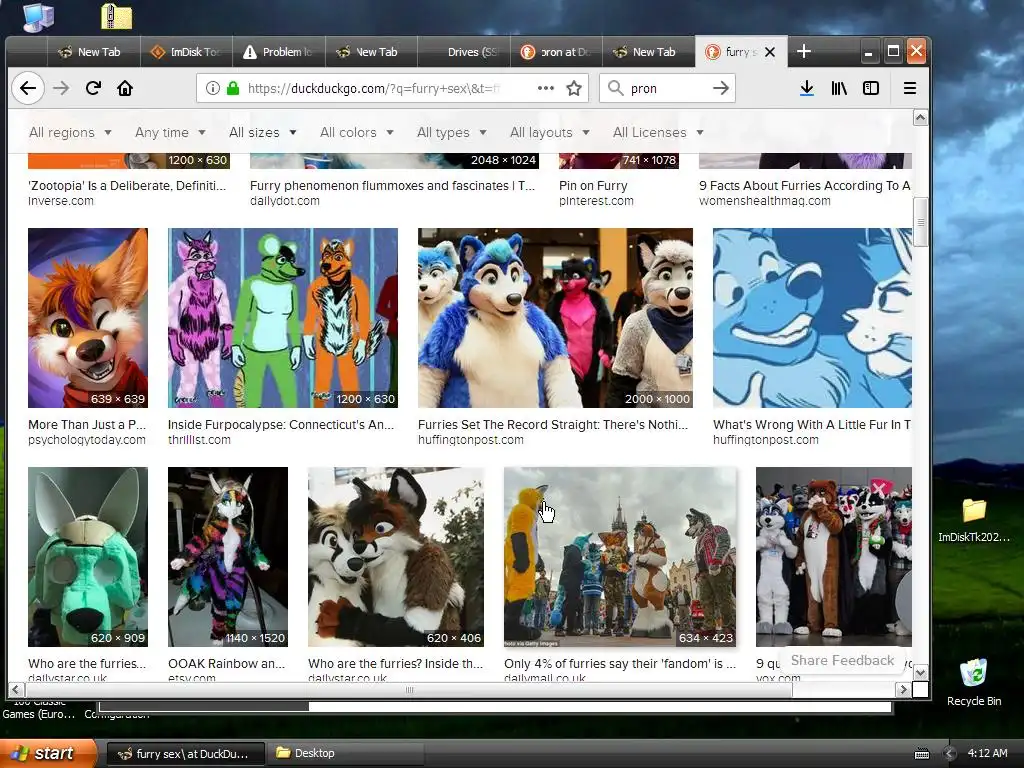Screen dimensions: 1024x768
Task: Click the vertical scrollbar up arrow
Action: click(920, 118)
